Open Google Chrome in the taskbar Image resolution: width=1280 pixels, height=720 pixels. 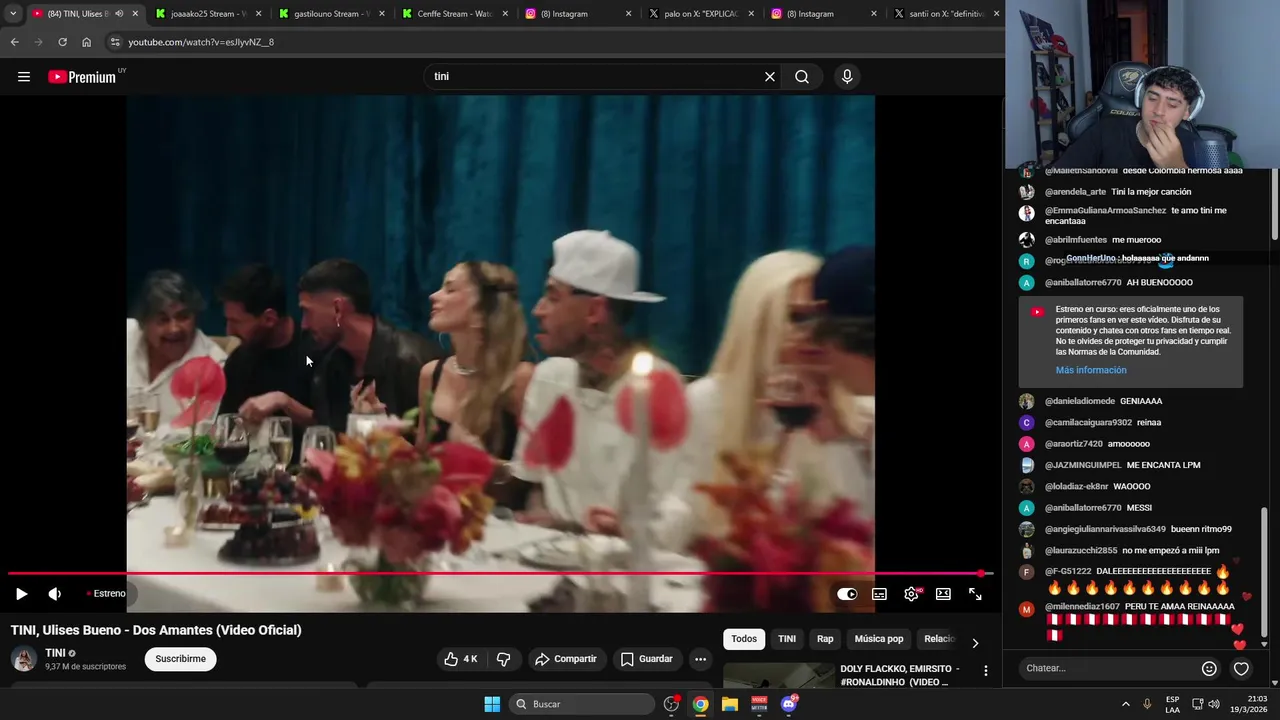pyautogui.click(x=701, y=704)
